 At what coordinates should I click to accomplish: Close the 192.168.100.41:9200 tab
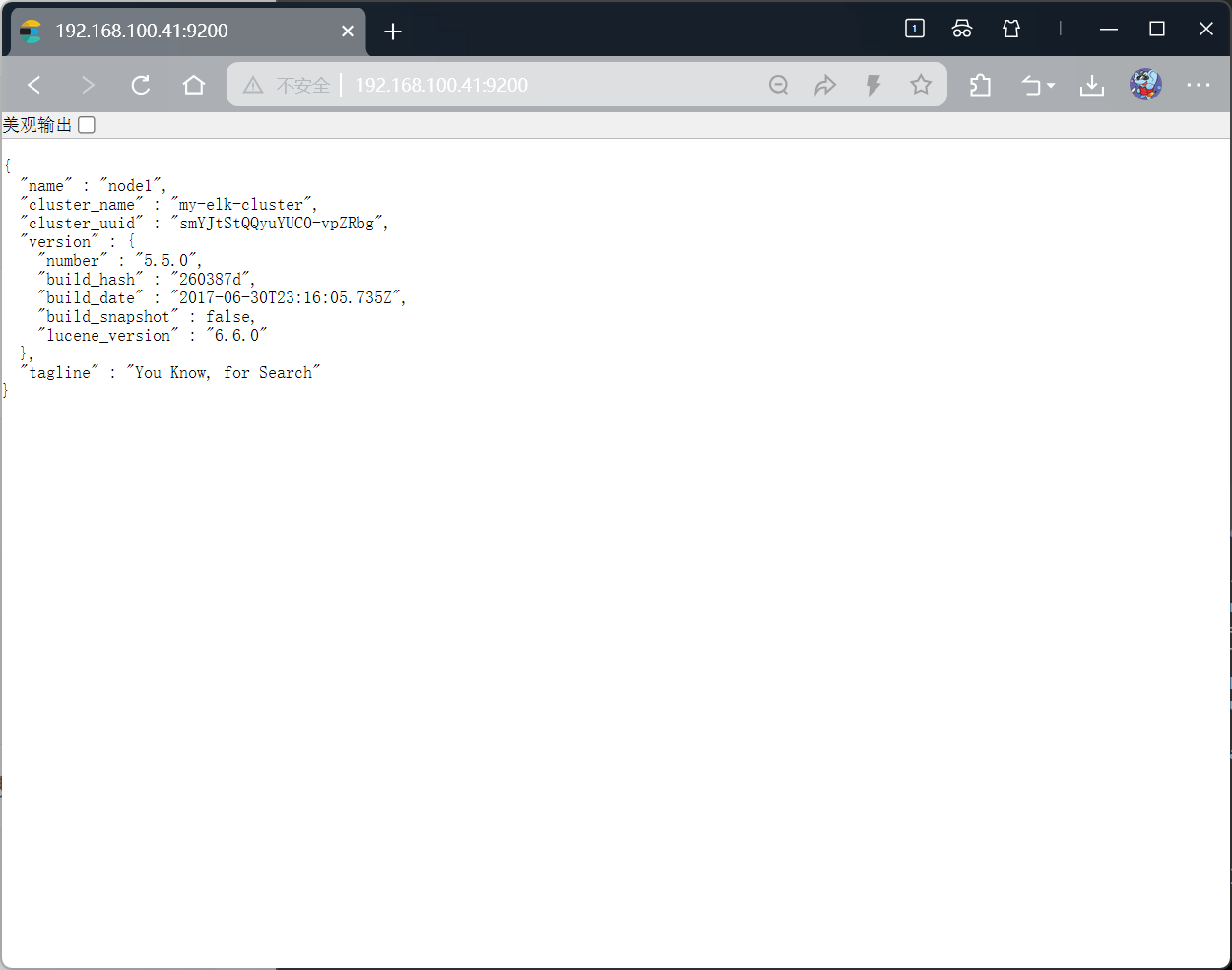click(348, 32)
